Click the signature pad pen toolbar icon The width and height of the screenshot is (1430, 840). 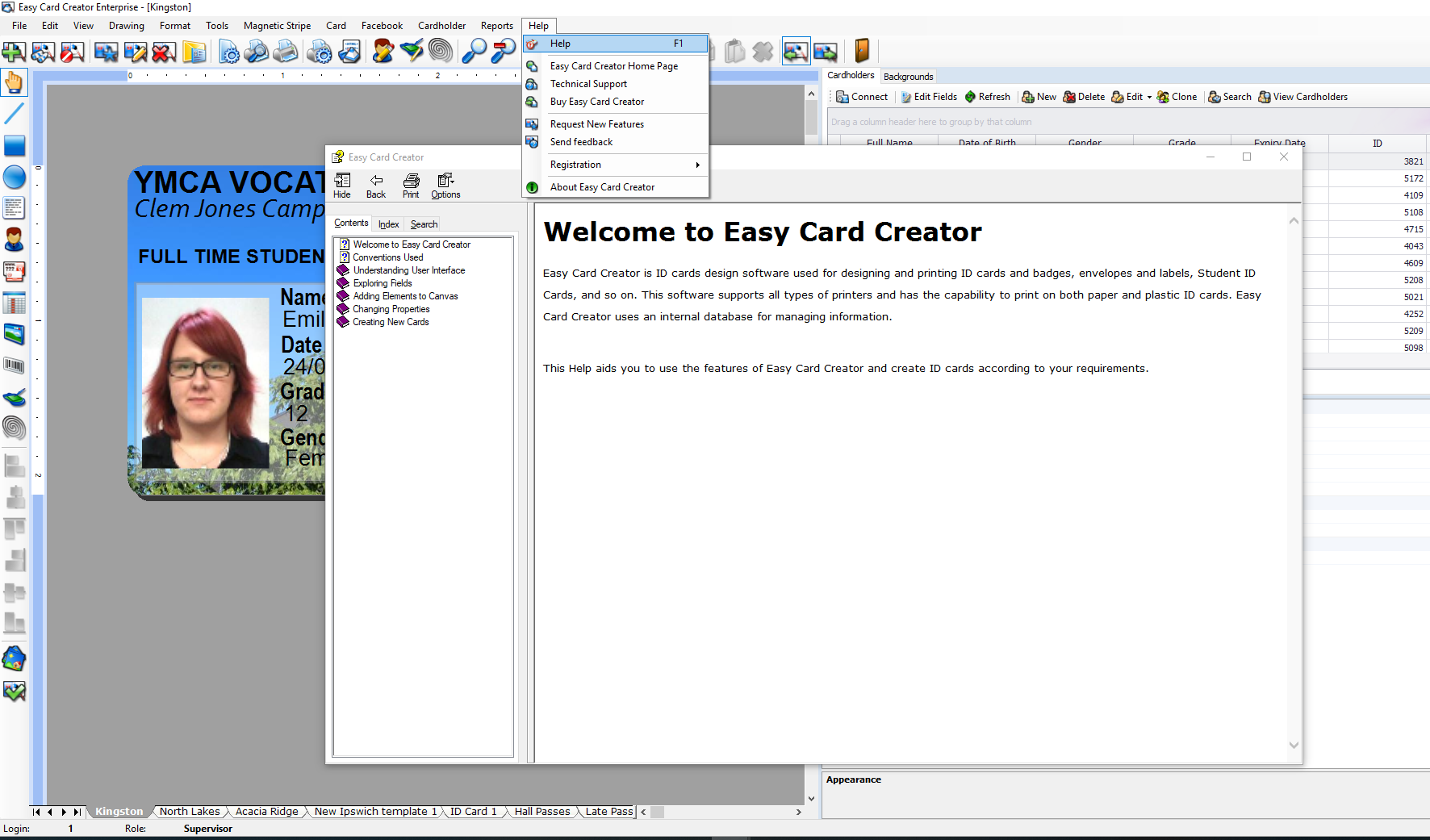pyautogui.click(x=412, y=52)
